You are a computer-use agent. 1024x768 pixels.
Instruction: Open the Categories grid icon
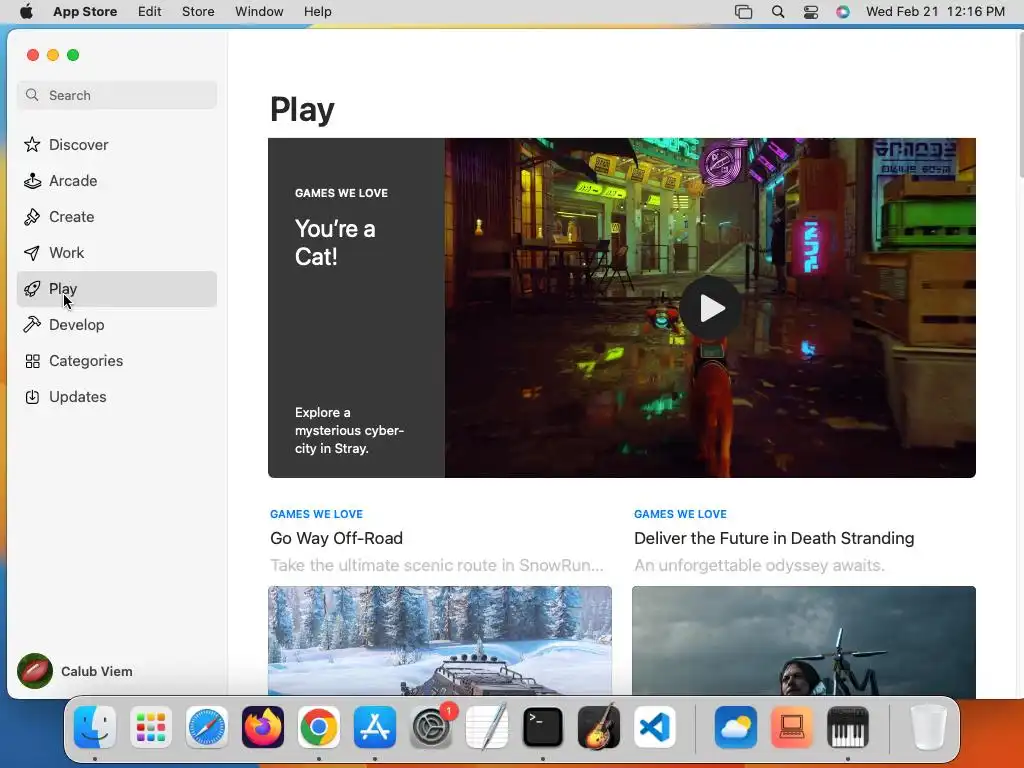[32, 361]
